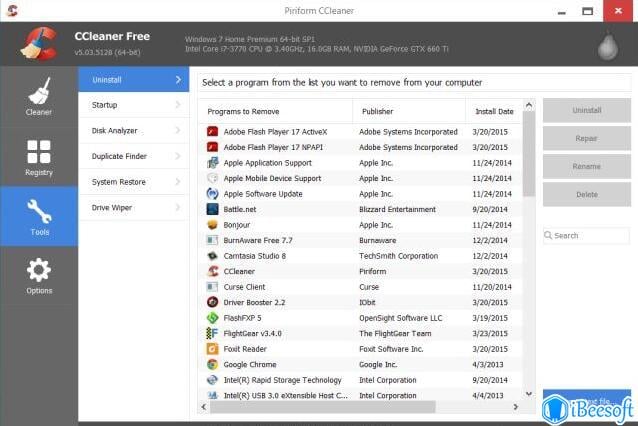Screen dimensions: 638x426
Task: Click the Search input field
Action: (x=587, y=236)
